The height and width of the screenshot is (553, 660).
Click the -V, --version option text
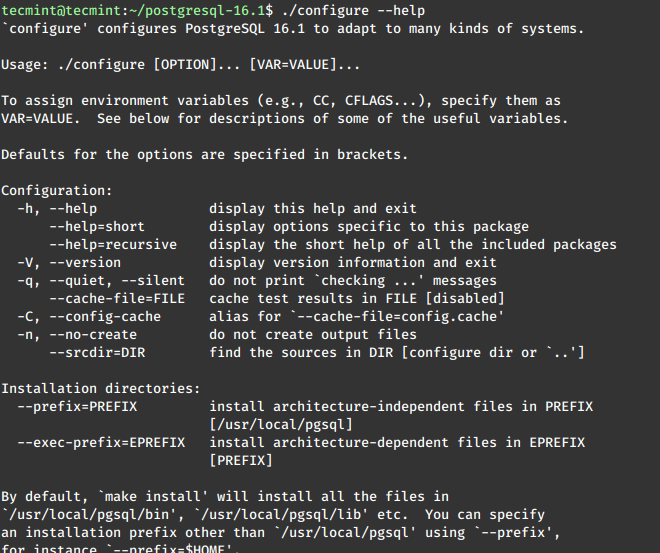(x=69, y=263)
